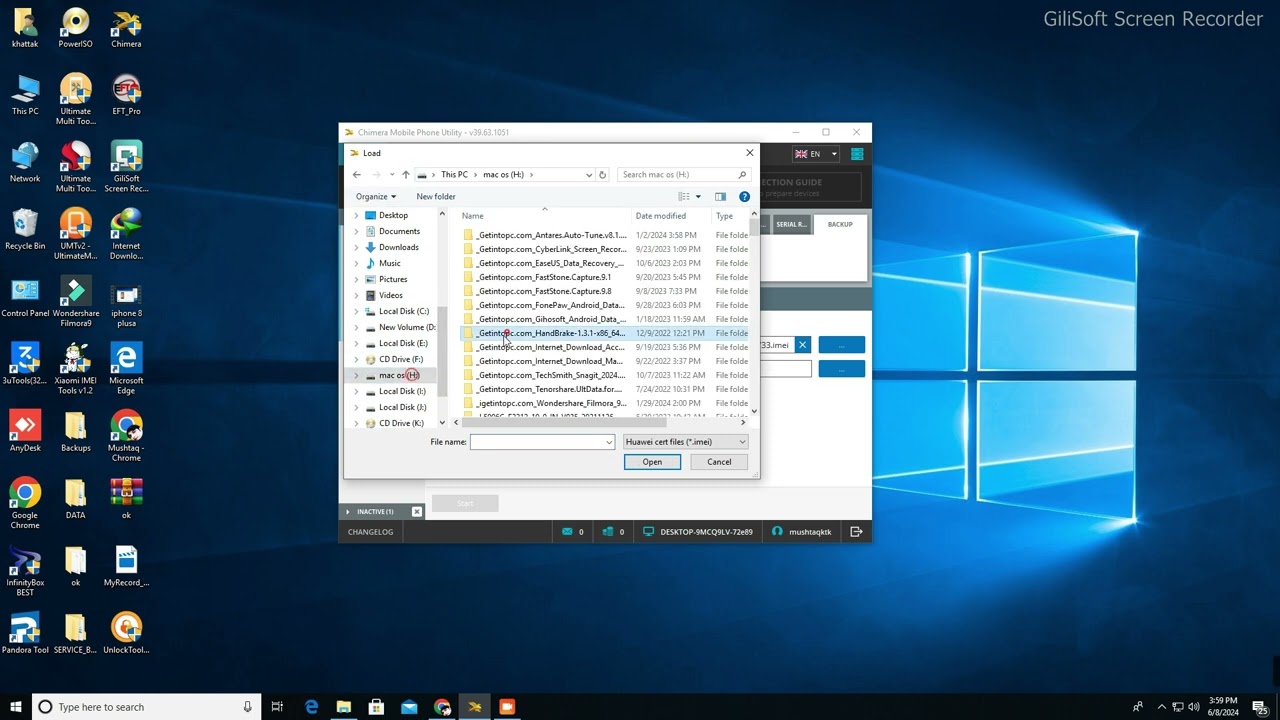Go up one folder level in Load dialog
The width and height of the screenshot is (1280, 720).
pos(405,175)
